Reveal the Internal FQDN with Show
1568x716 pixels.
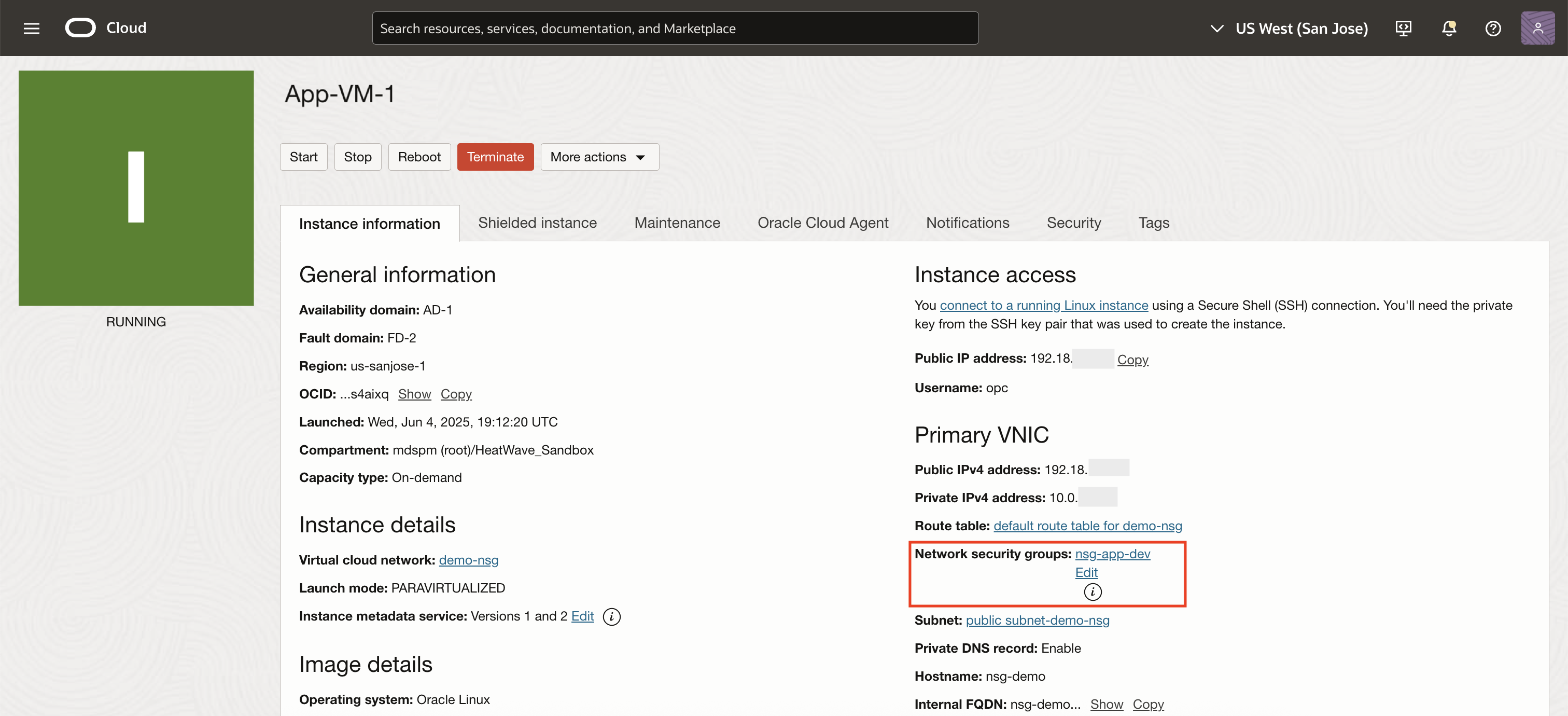coord(1107,704)
